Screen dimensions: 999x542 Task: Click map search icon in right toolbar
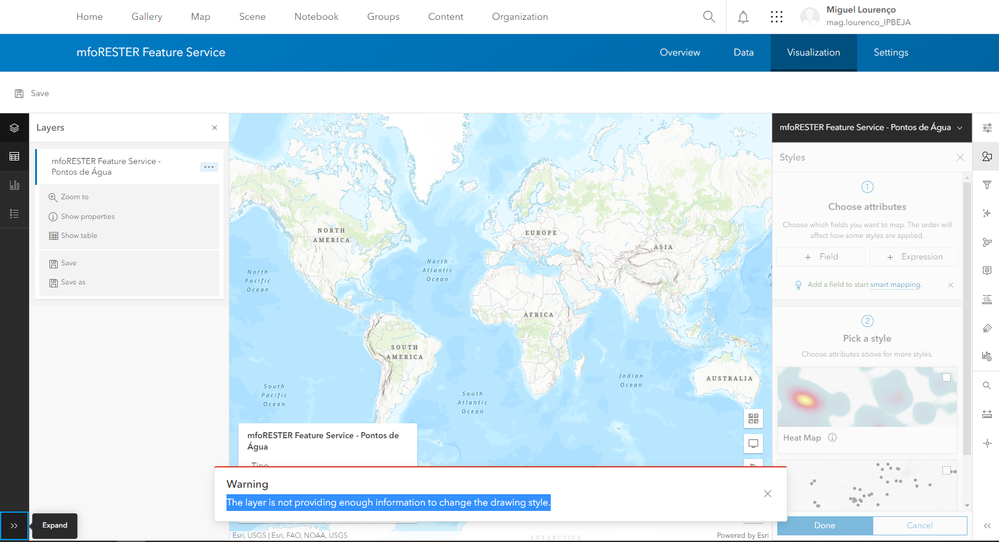coord(987,386)
